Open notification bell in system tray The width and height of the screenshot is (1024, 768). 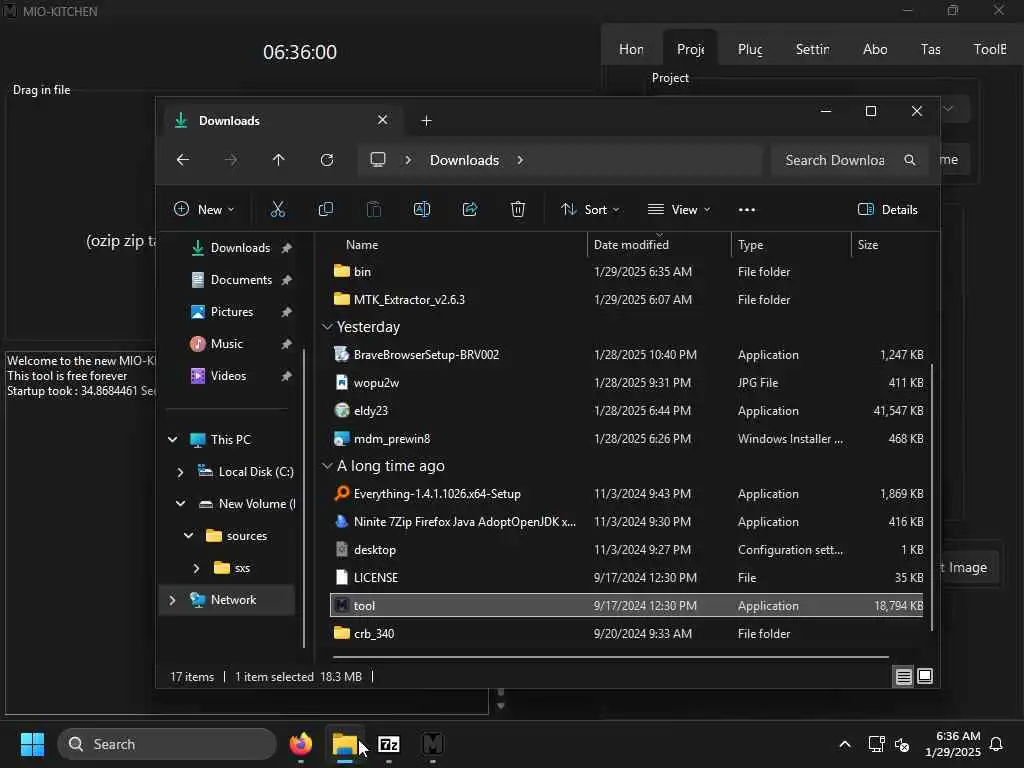[996, 744]
